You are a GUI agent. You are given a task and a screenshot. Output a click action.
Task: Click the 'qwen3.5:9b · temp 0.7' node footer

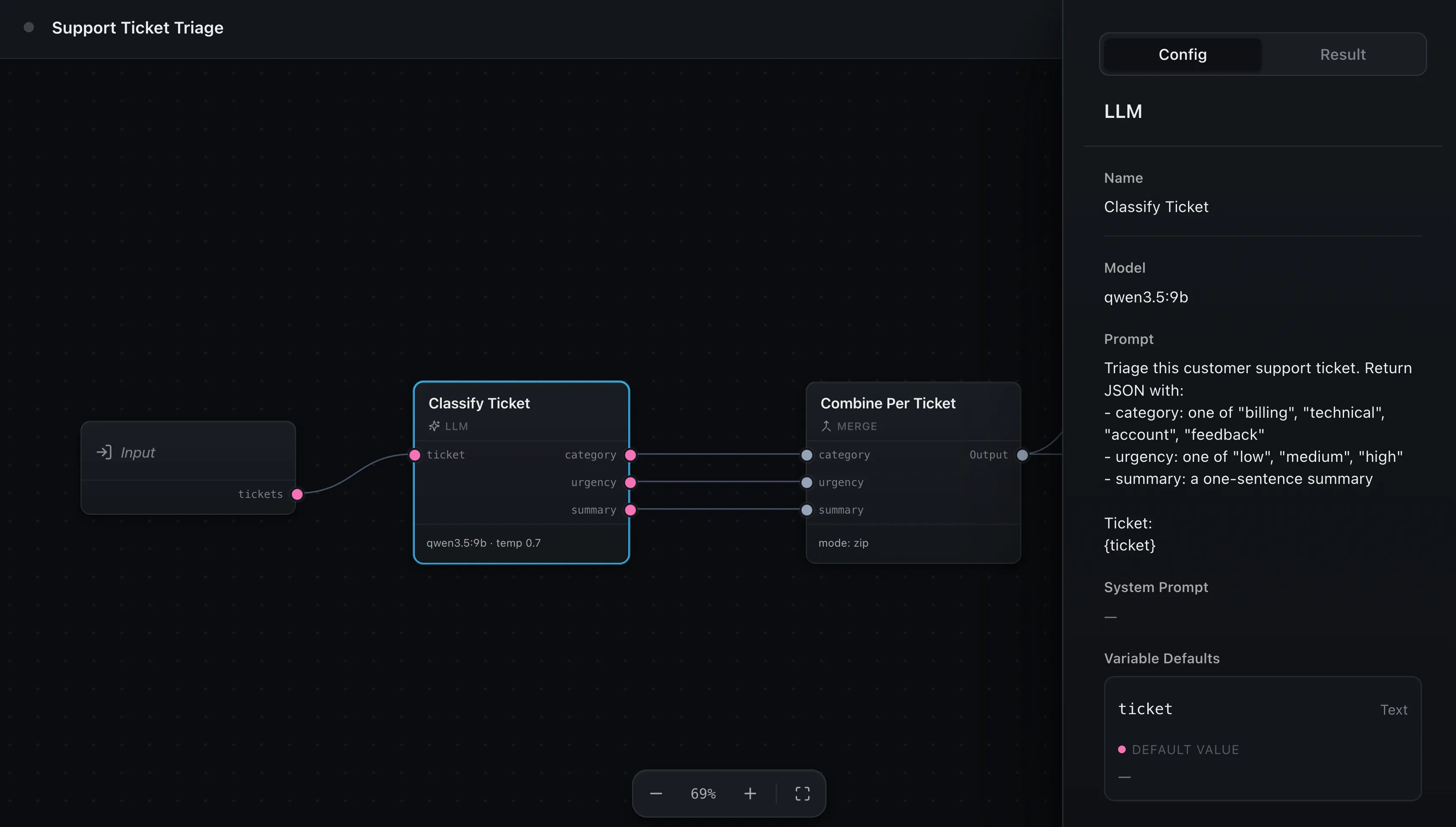[483, 543]
